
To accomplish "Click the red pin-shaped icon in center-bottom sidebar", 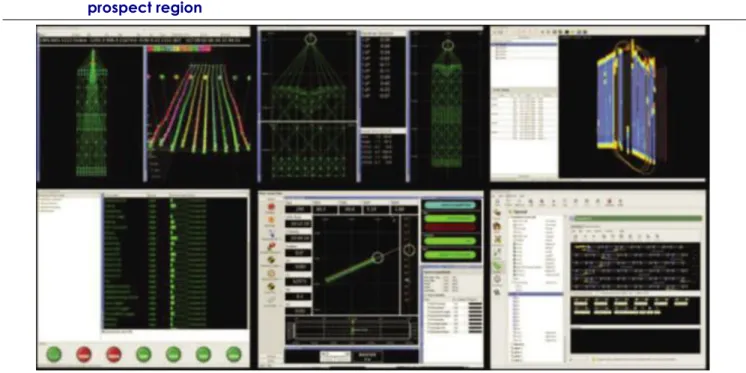I will coord(272,246).
